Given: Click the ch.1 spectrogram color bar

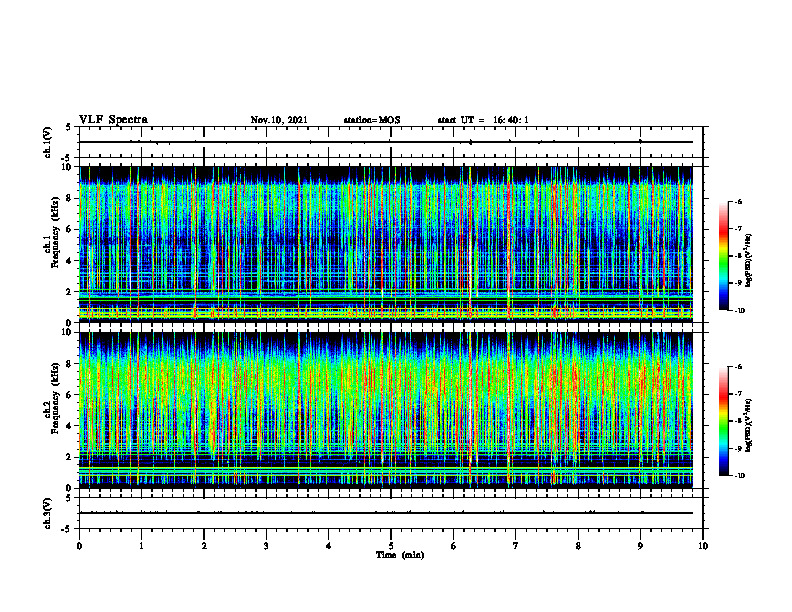Looking at the screenshot, I should click(x=724, y=256).
